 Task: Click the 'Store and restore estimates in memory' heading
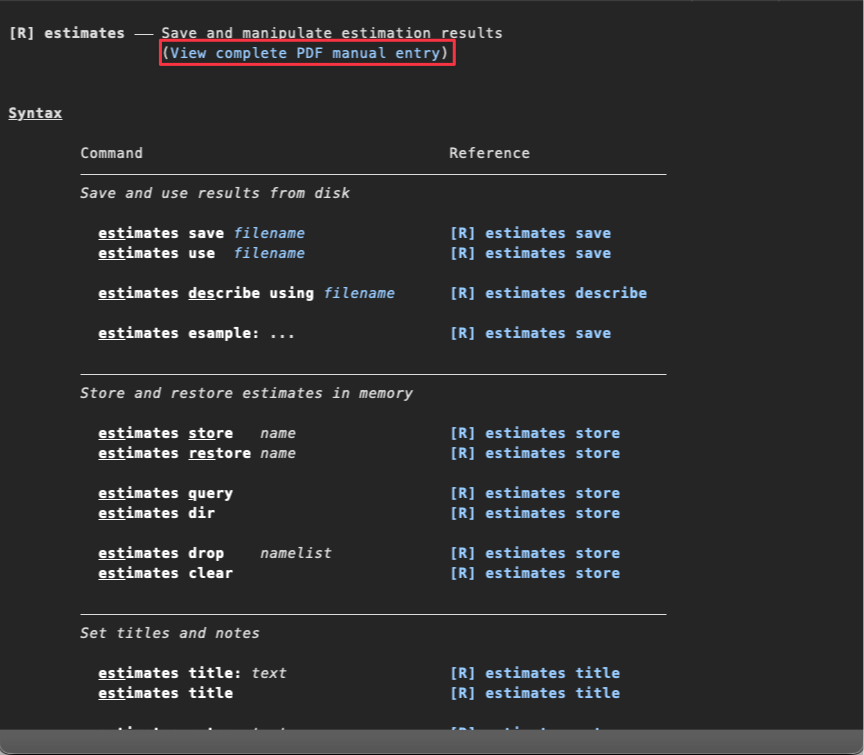[246, 393]
